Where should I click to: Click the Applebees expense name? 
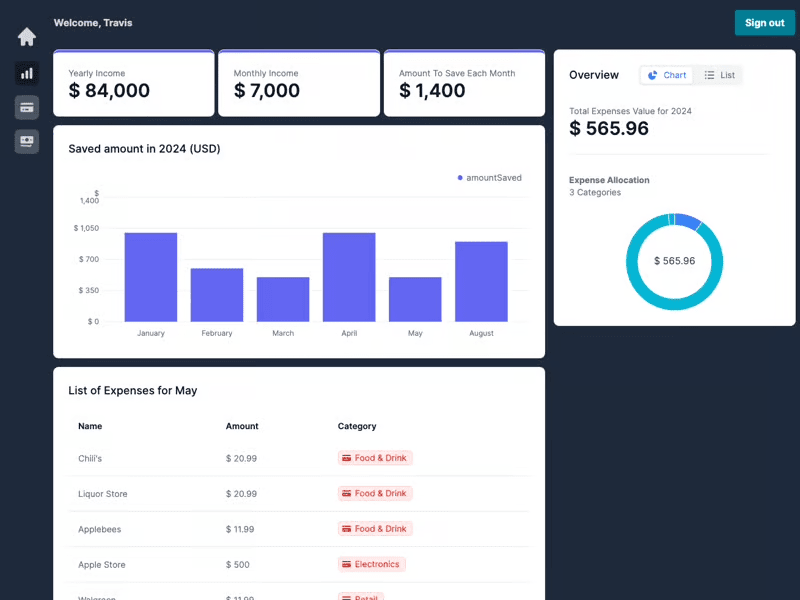point(99,529)
